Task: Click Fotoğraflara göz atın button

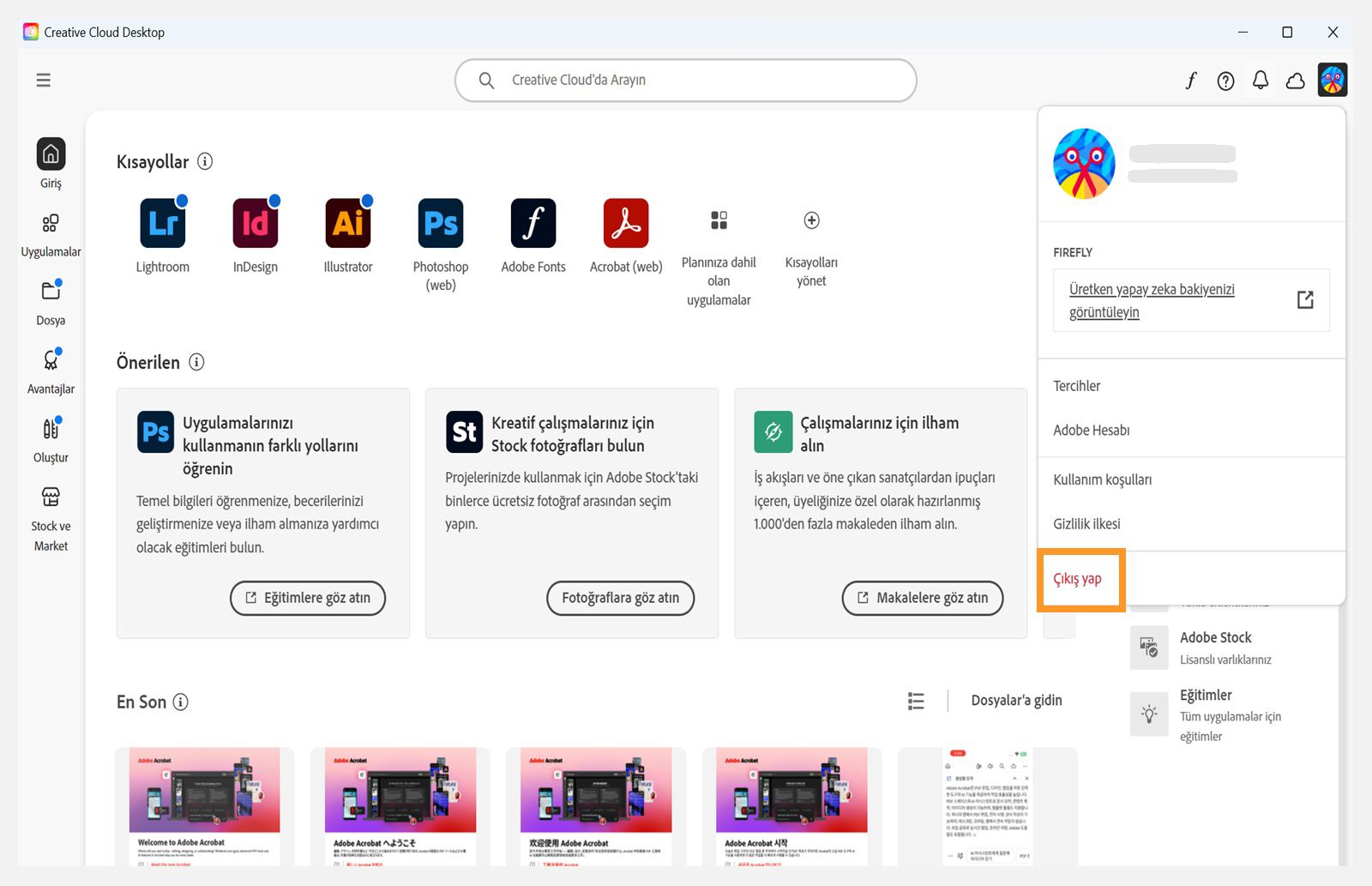Action: pos(620,598)
